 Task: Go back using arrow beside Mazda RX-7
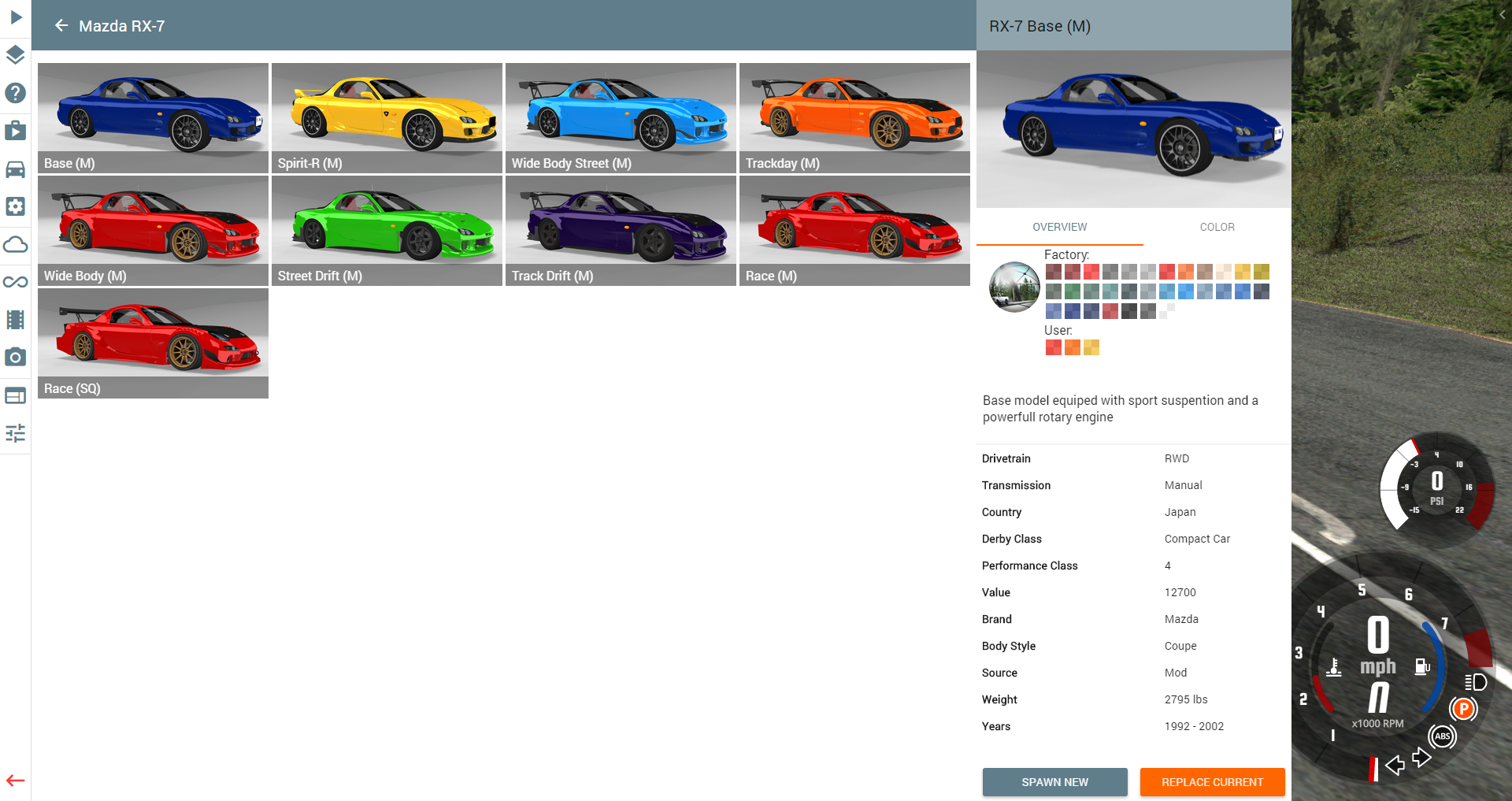click(x=61, y=26)
